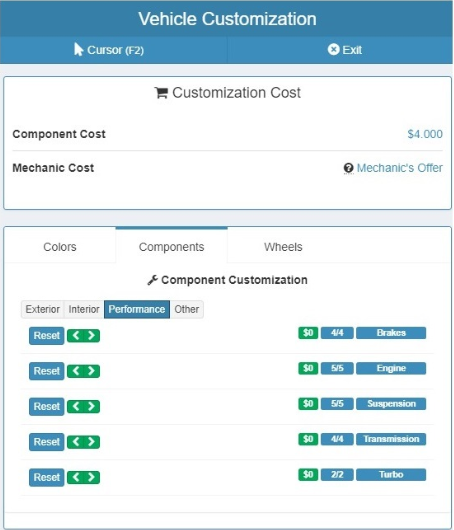Switch to the Colors tab
The width and height of the screenshot is (454, 530).
[x=60, y=247]
